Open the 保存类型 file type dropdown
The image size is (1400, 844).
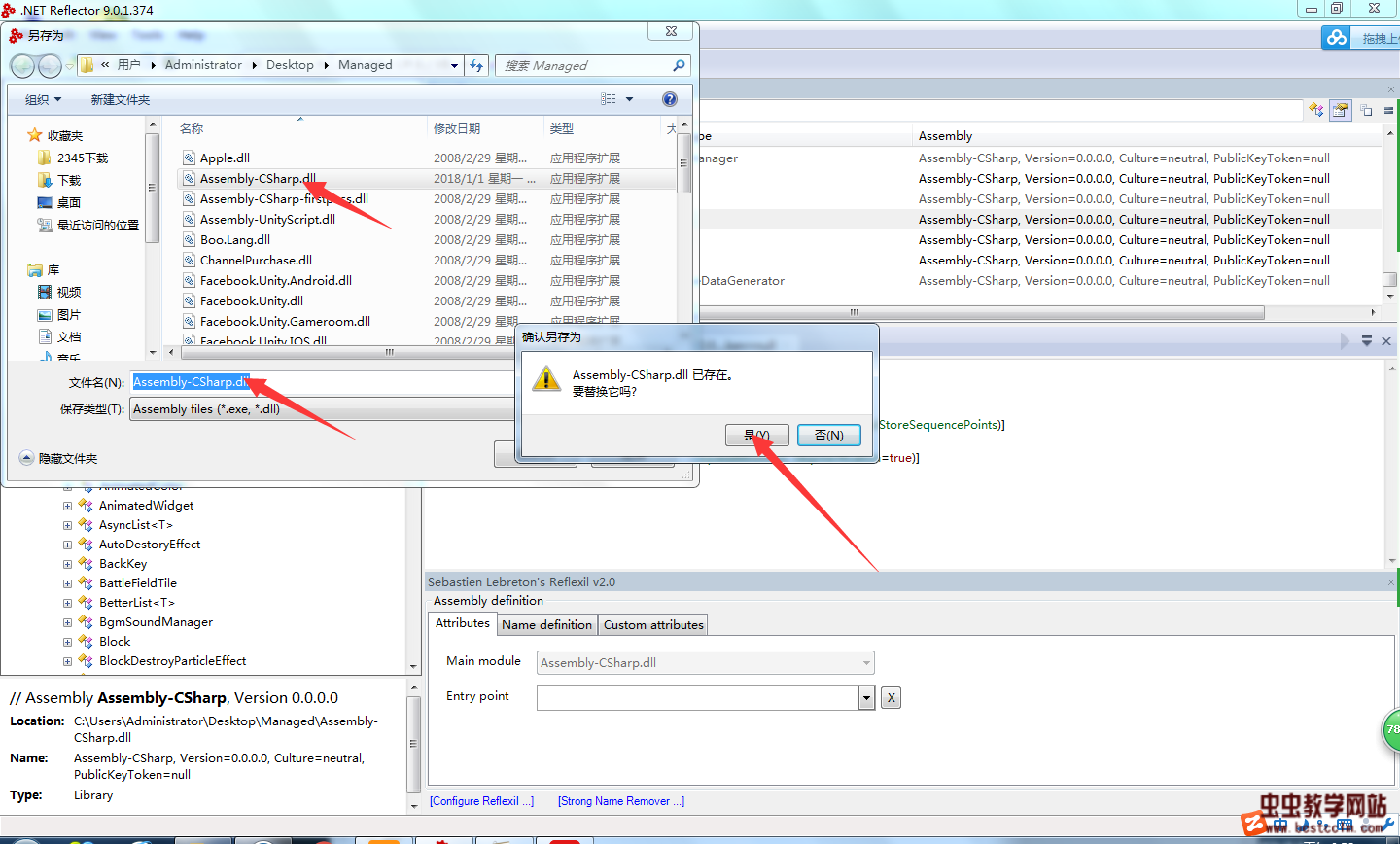(323, 408)
